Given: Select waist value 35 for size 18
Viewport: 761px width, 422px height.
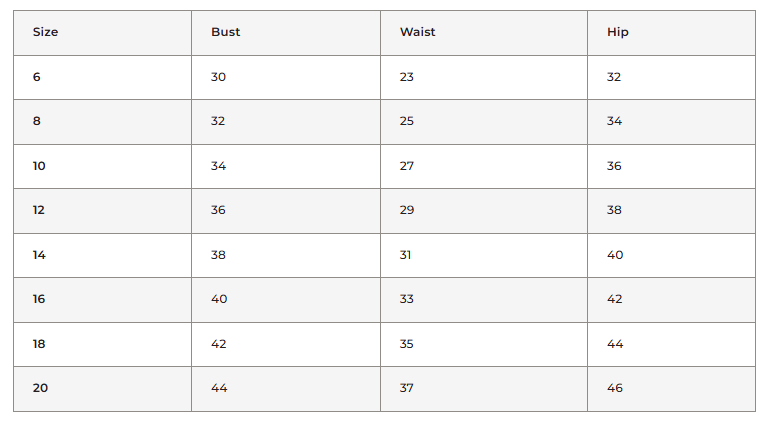Looking at the screenshot, I should click(x=407, y=344).
